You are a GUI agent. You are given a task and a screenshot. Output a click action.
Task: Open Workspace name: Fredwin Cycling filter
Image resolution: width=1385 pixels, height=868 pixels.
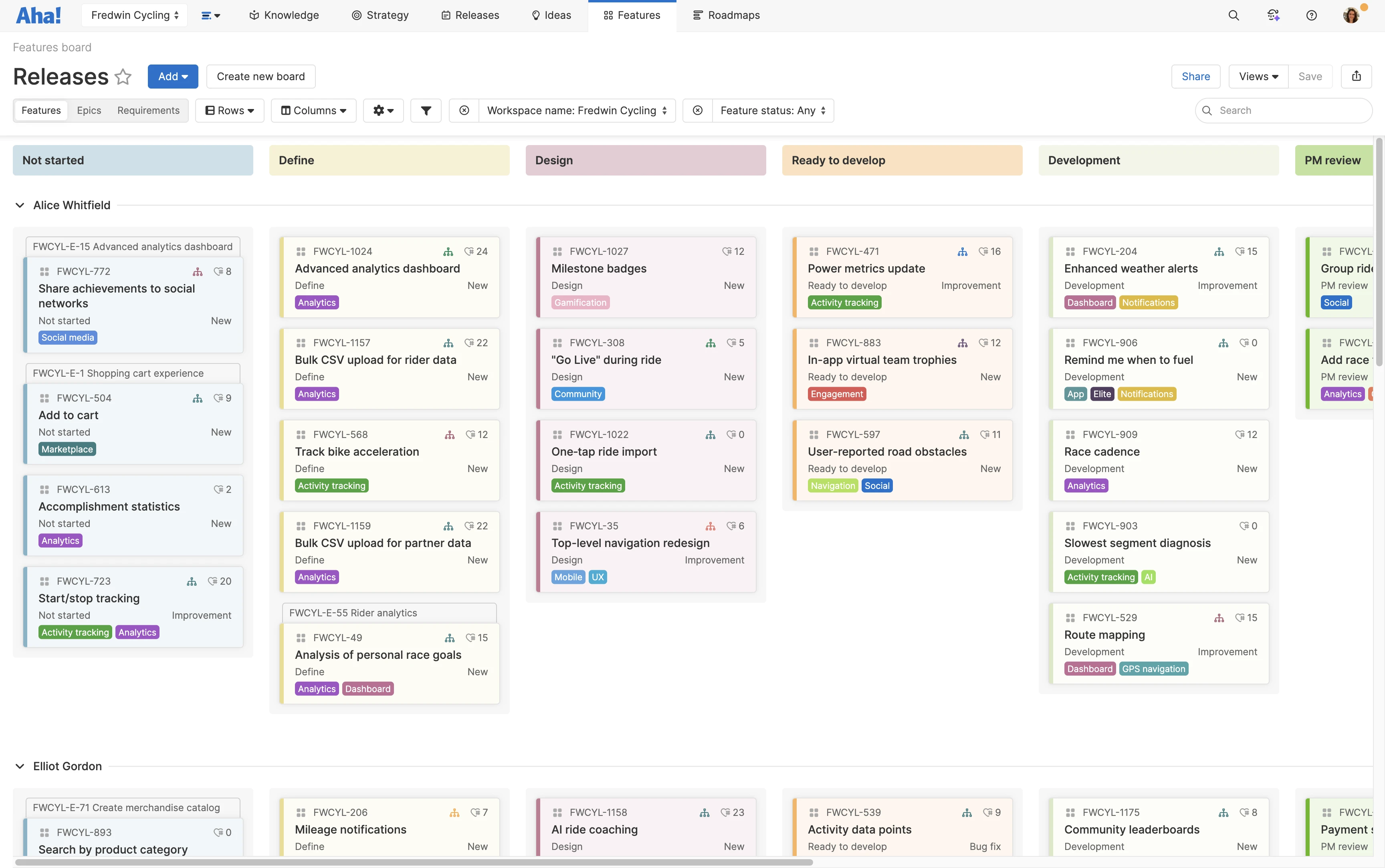point(577,110)
